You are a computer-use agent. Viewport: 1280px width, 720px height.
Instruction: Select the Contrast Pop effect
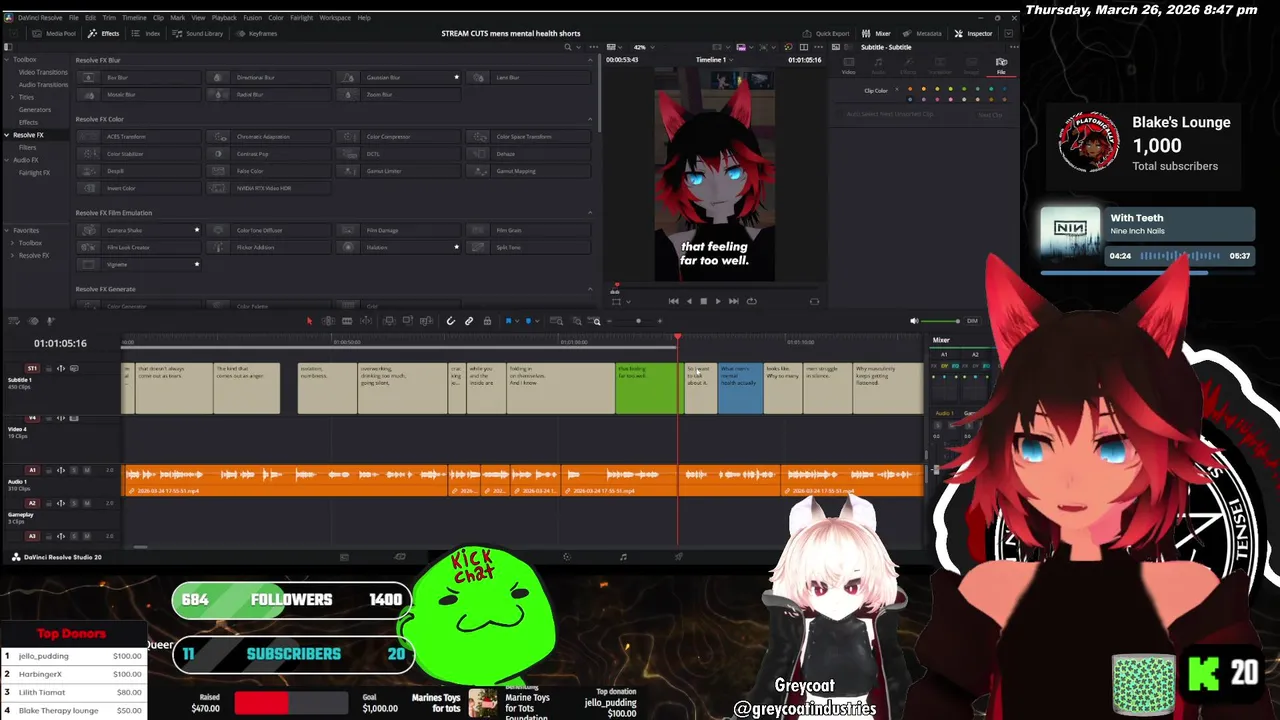pos(269,154)
